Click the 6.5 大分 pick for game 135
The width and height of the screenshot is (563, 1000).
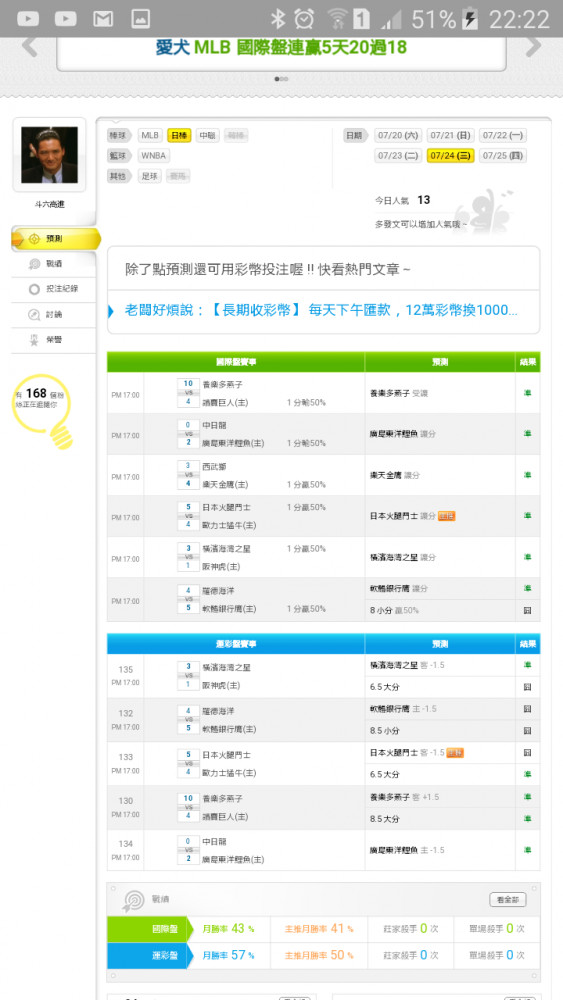(385, 687)
